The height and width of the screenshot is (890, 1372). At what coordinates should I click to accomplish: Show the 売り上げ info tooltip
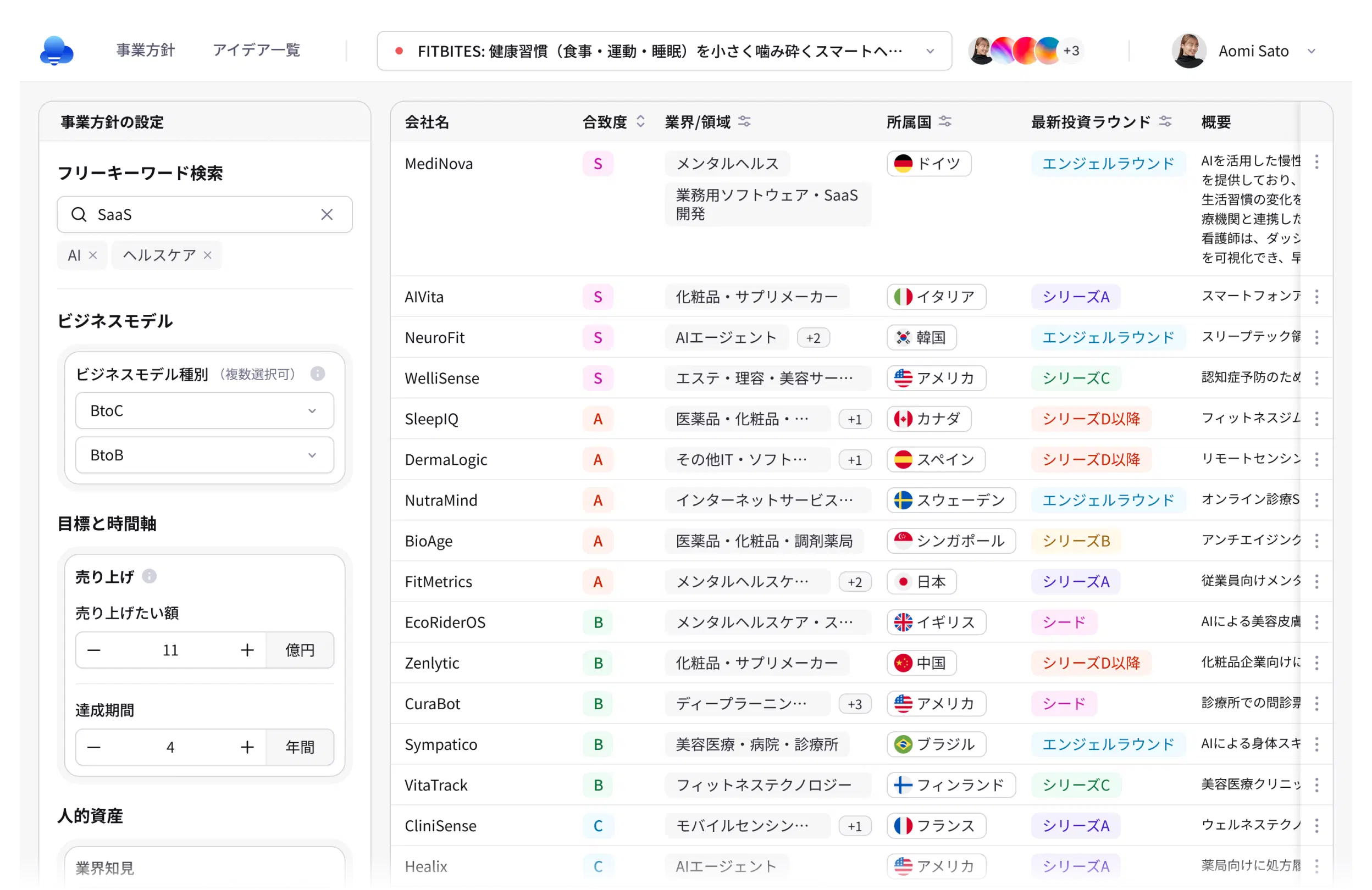150,576
